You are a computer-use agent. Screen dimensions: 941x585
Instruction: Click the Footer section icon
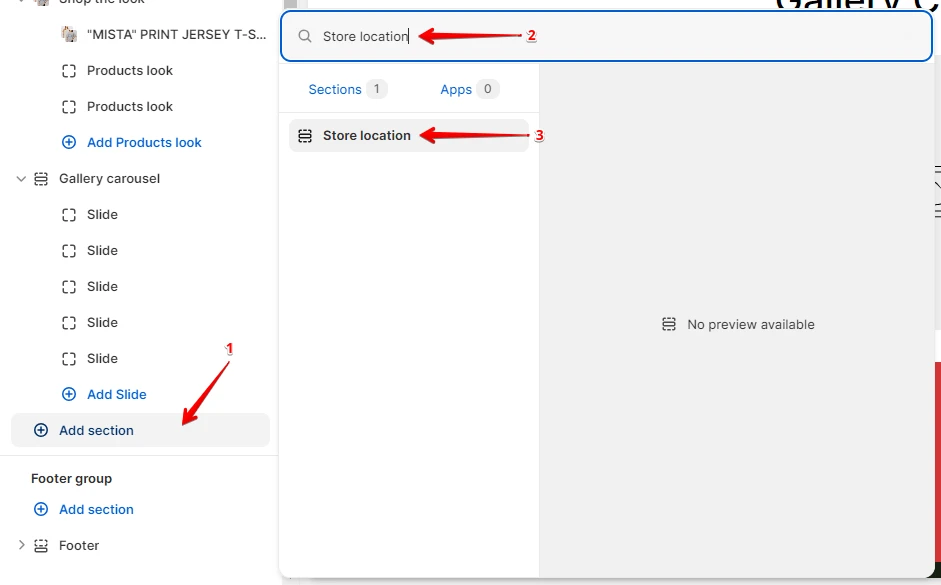41,546
